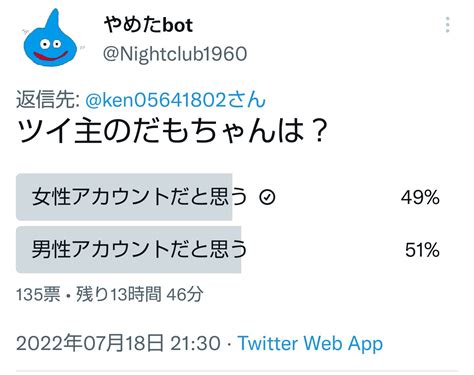Click the grey bar of the 男性 poll option

(x=129, y=249)
